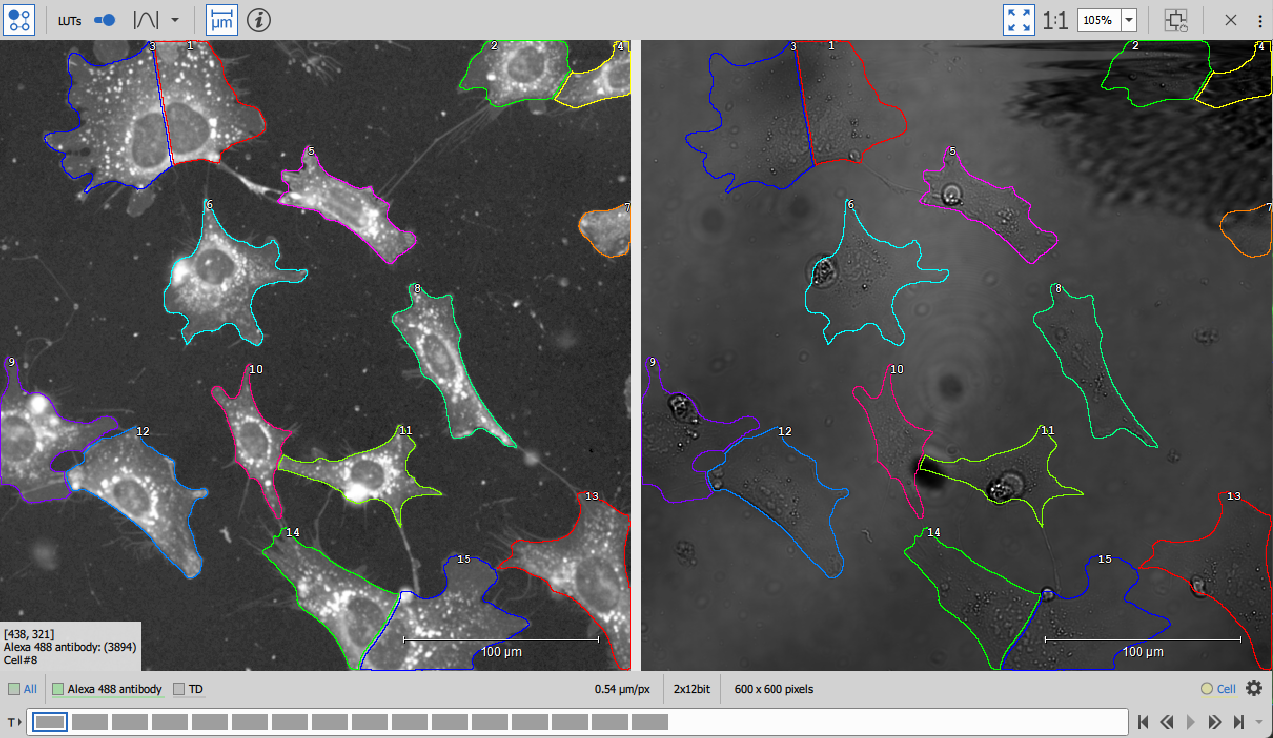Click the synchronize views icon
This screenshot has height=738, width=1273.
[x=1176, y=20]
